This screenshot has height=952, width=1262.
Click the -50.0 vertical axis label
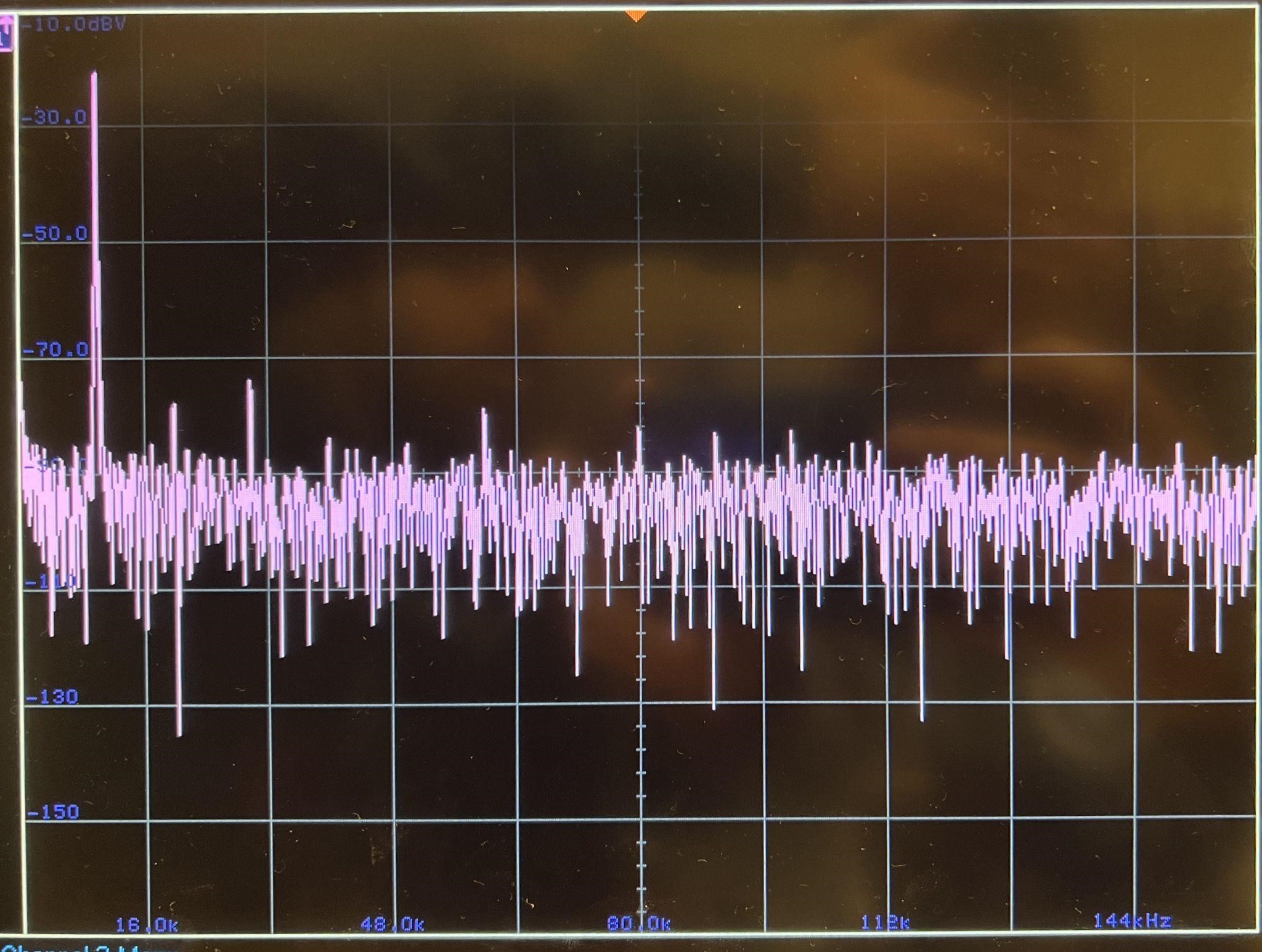pos(55,234)
